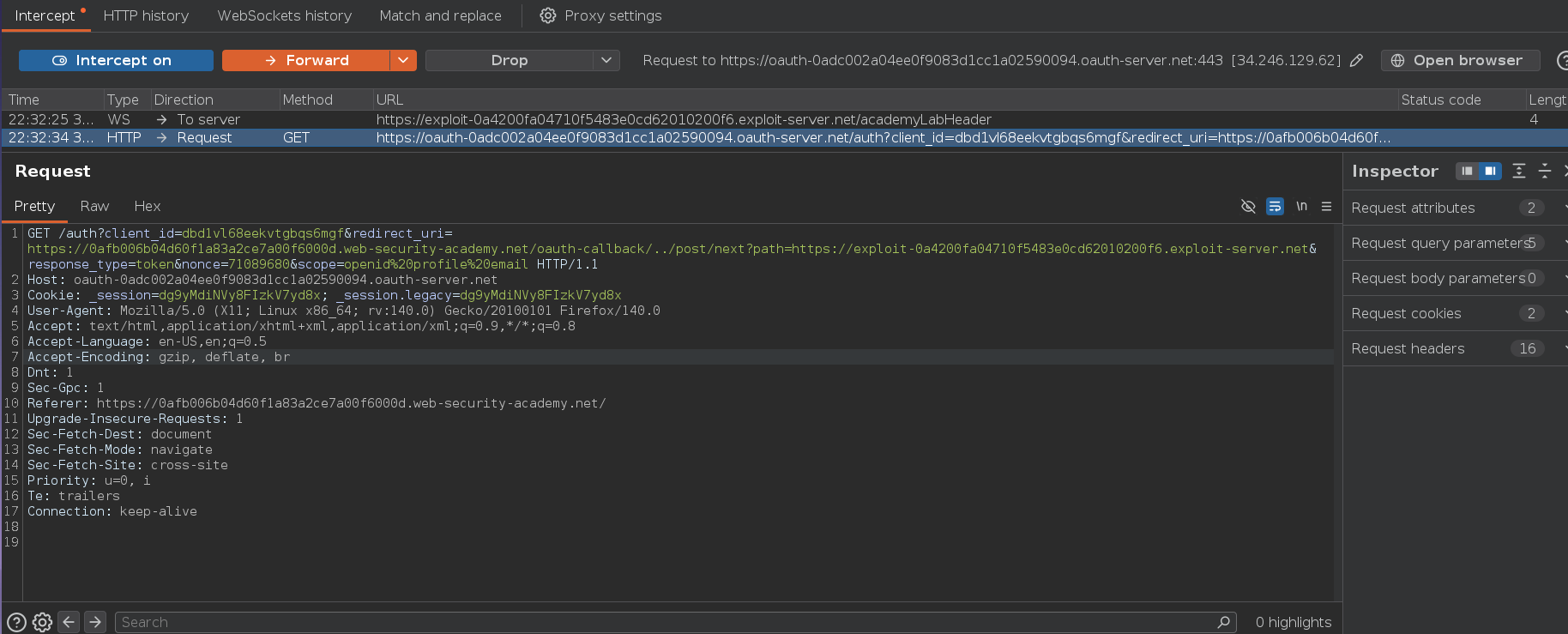The image size is (1568, 634).
Task: Go to next search match arrow
Action: coord(95,622)
